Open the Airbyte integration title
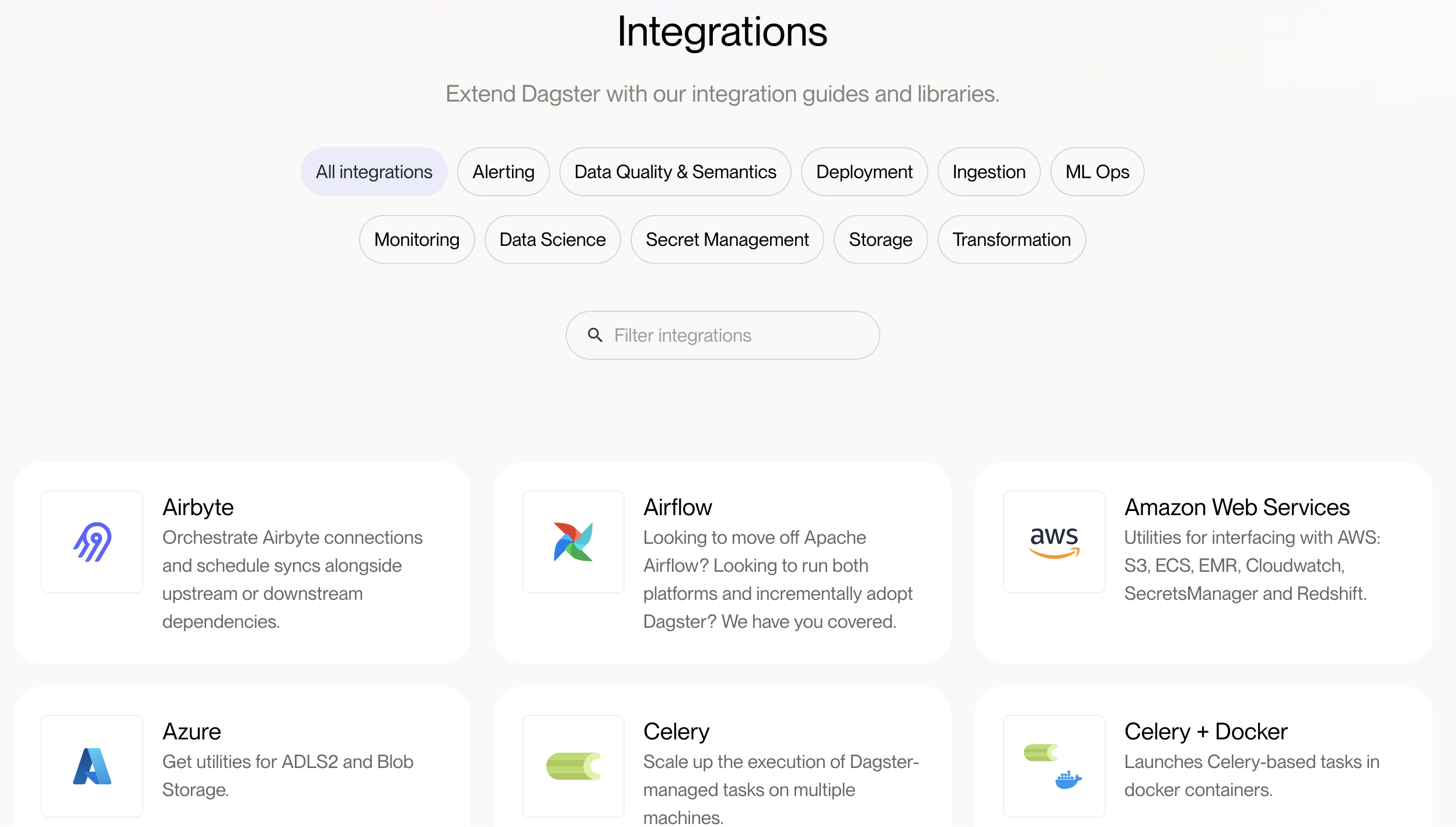The height and width of the screenshot is (827, 1456). (198, 507)
